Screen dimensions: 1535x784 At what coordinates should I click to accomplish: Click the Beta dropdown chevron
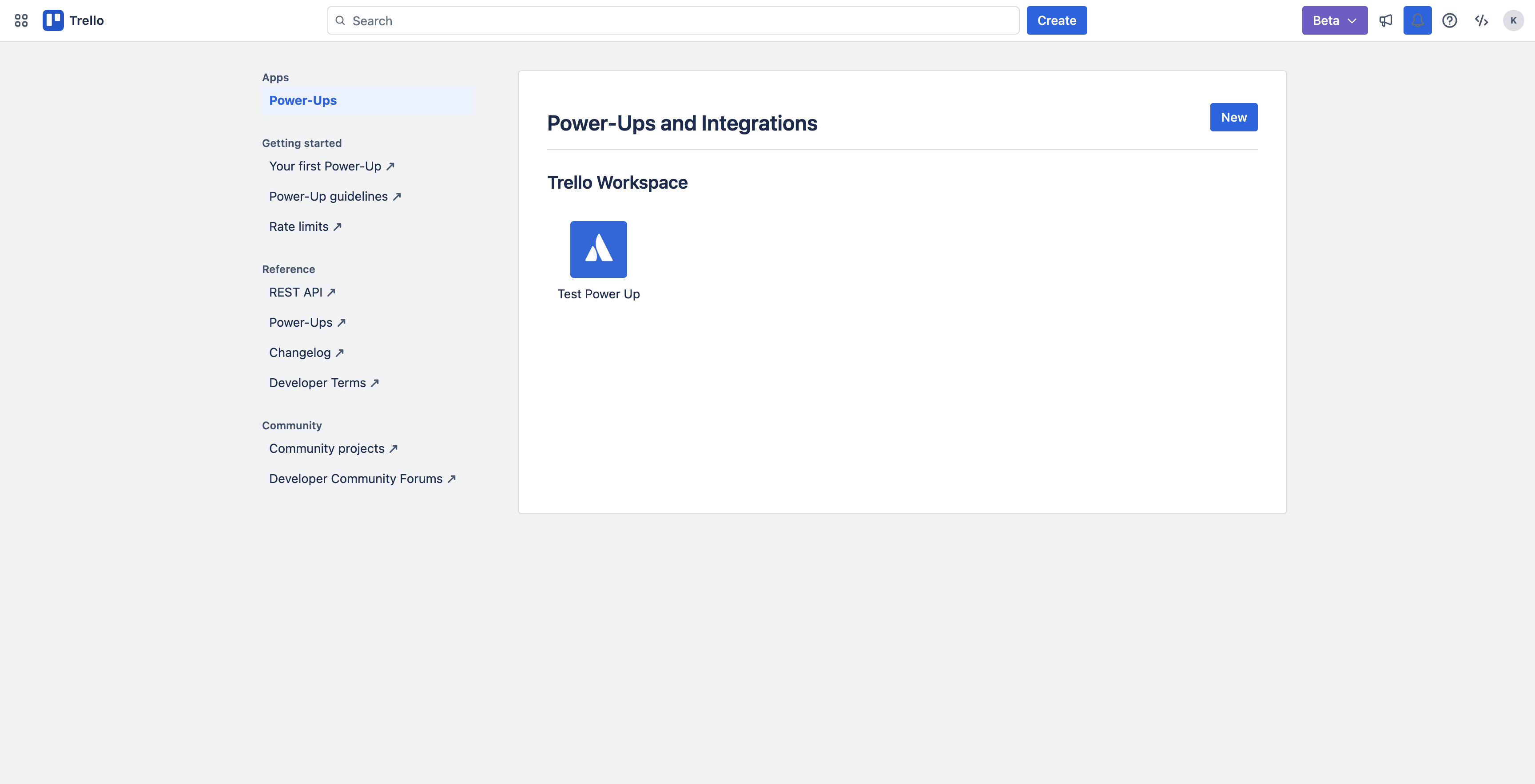coord(1352,21)
